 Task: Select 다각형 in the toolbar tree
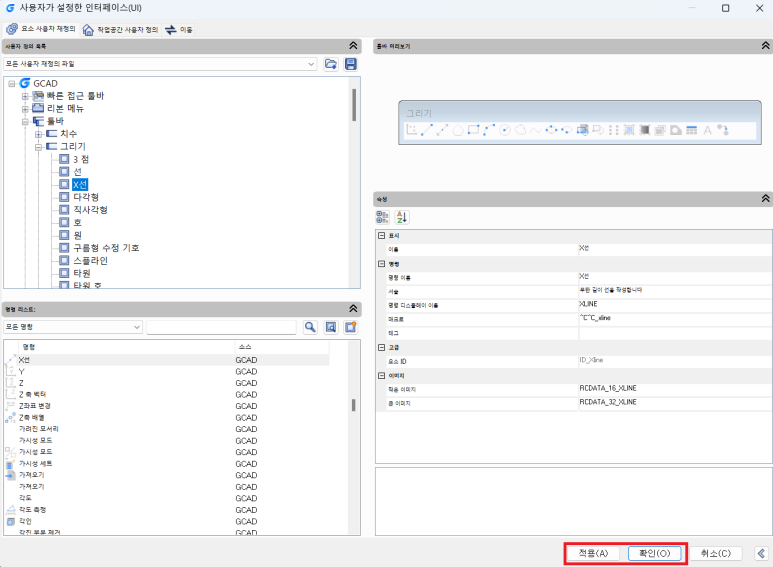(86, 197)
